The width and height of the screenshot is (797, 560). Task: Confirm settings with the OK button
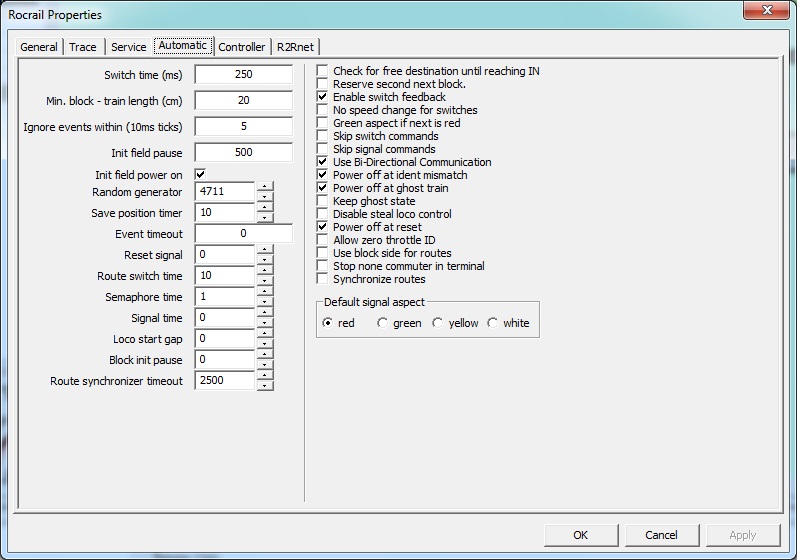click(581, 535)
